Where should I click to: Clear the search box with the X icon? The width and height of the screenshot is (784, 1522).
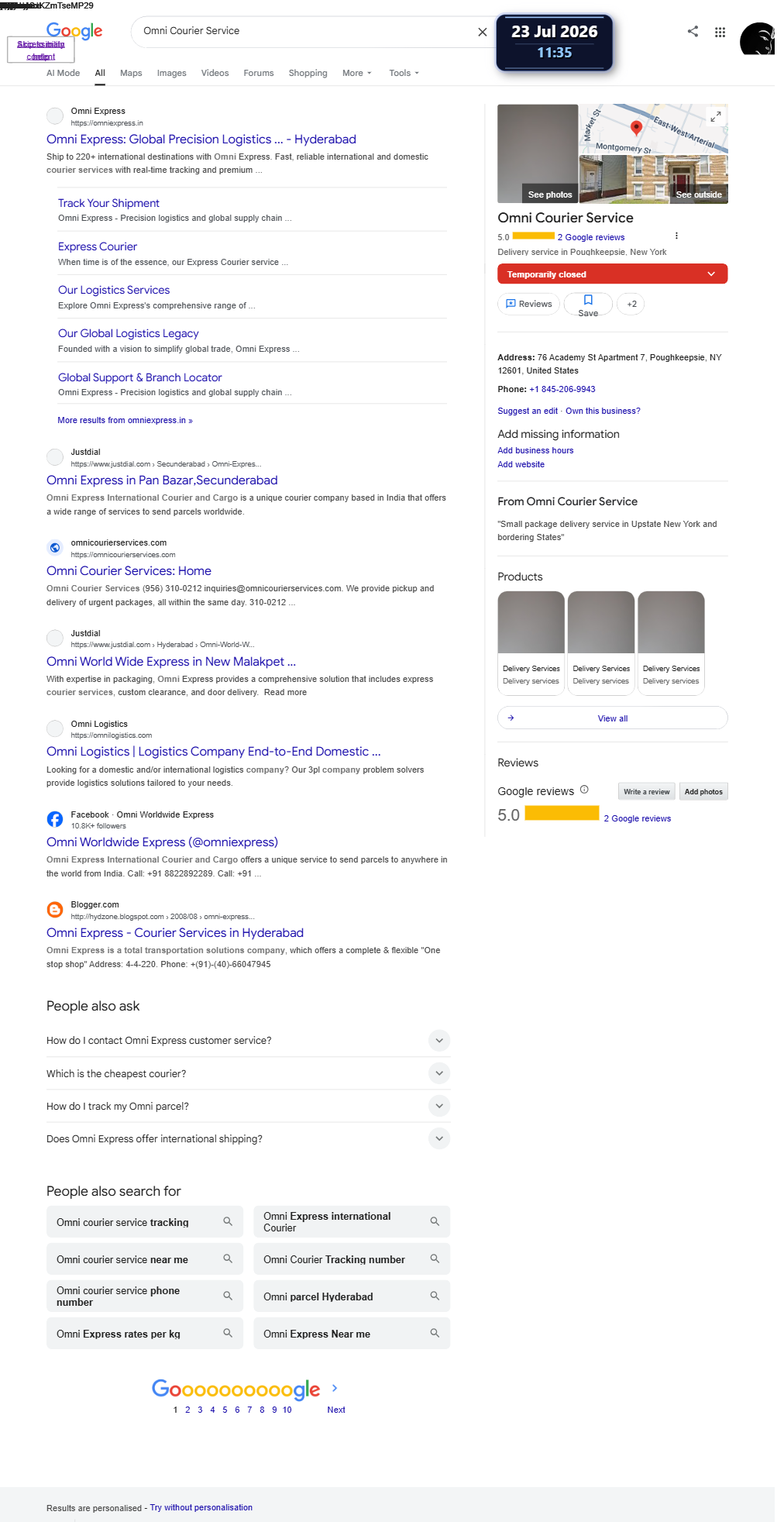coord(483,32)
